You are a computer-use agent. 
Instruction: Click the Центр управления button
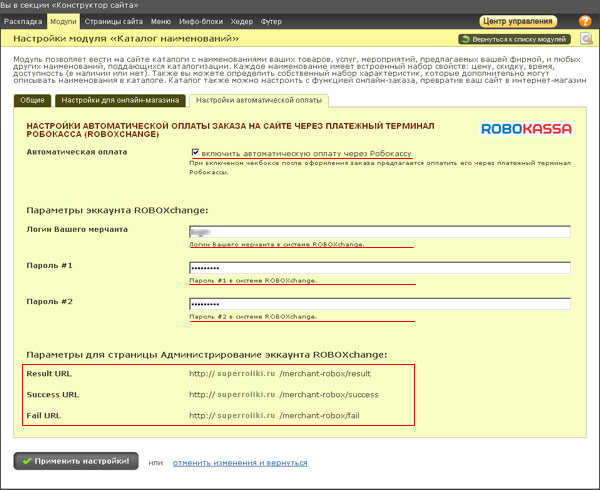[x=518, y=21]
